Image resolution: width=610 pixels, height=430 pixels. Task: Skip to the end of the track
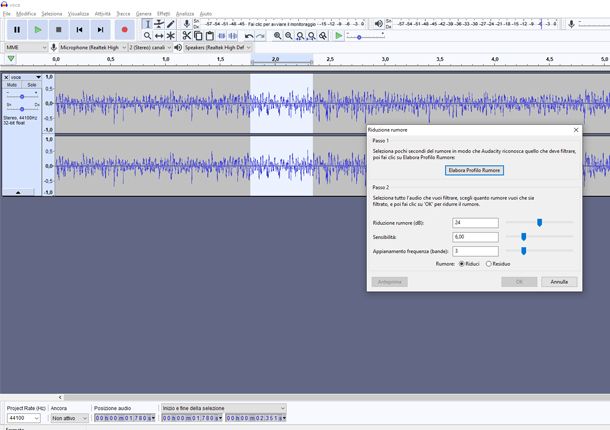coord(100,30)
